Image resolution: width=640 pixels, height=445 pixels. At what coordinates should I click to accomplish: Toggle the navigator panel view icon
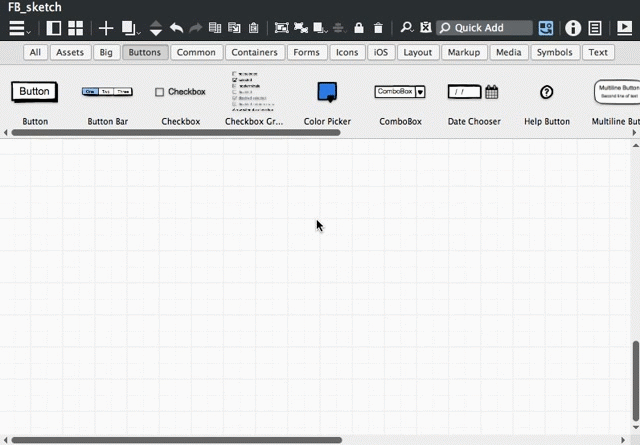[53, 28]
